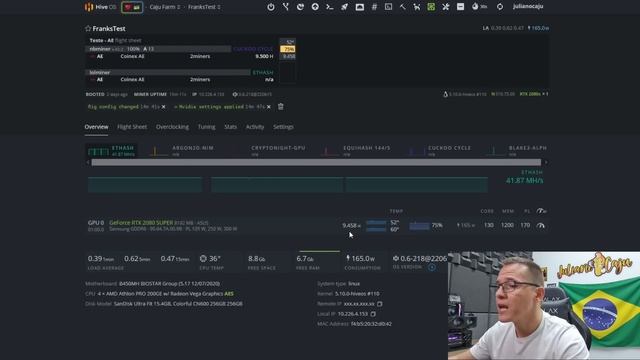Click the yellow 75% fan cell in summary
This screenshot has height=360, width=640.
[288, 49]
